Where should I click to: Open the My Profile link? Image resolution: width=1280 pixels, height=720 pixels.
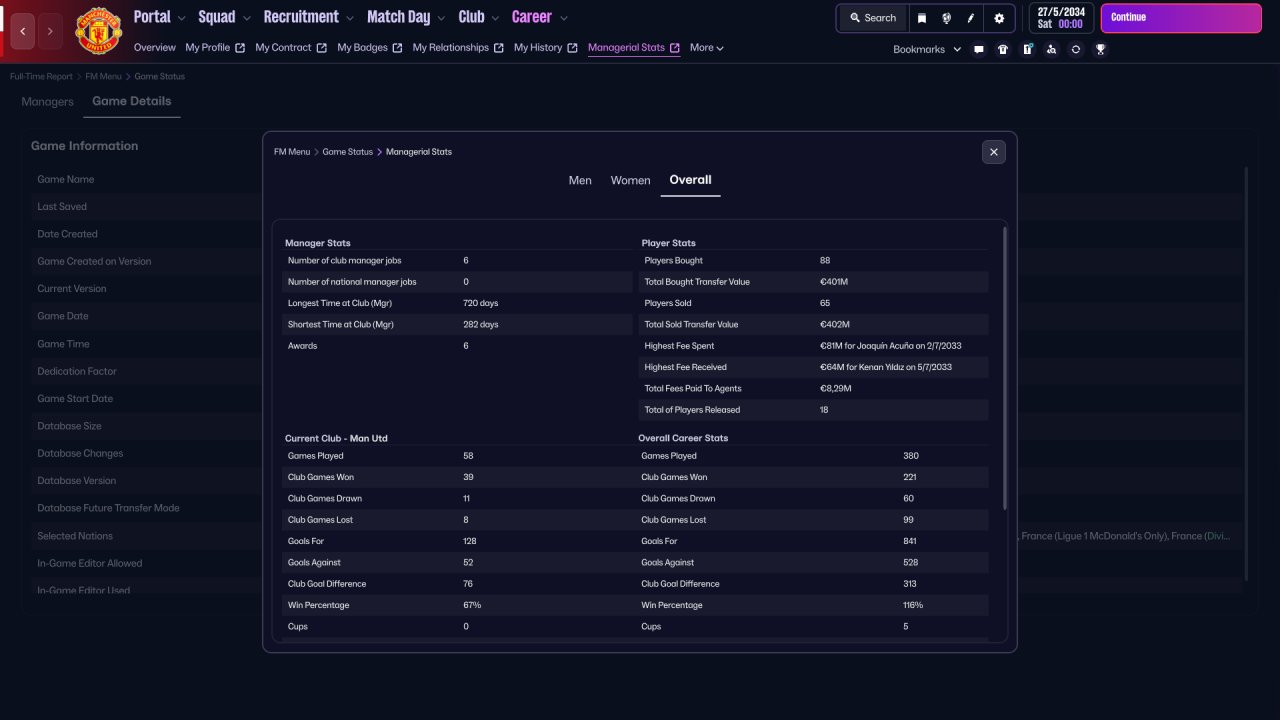pyautogui.click(x=208, y=48)
